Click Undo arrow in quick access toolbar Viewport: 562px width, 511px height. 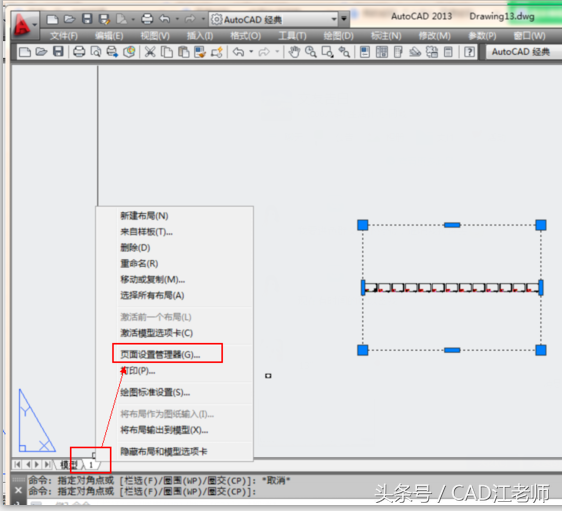(165, 19)
